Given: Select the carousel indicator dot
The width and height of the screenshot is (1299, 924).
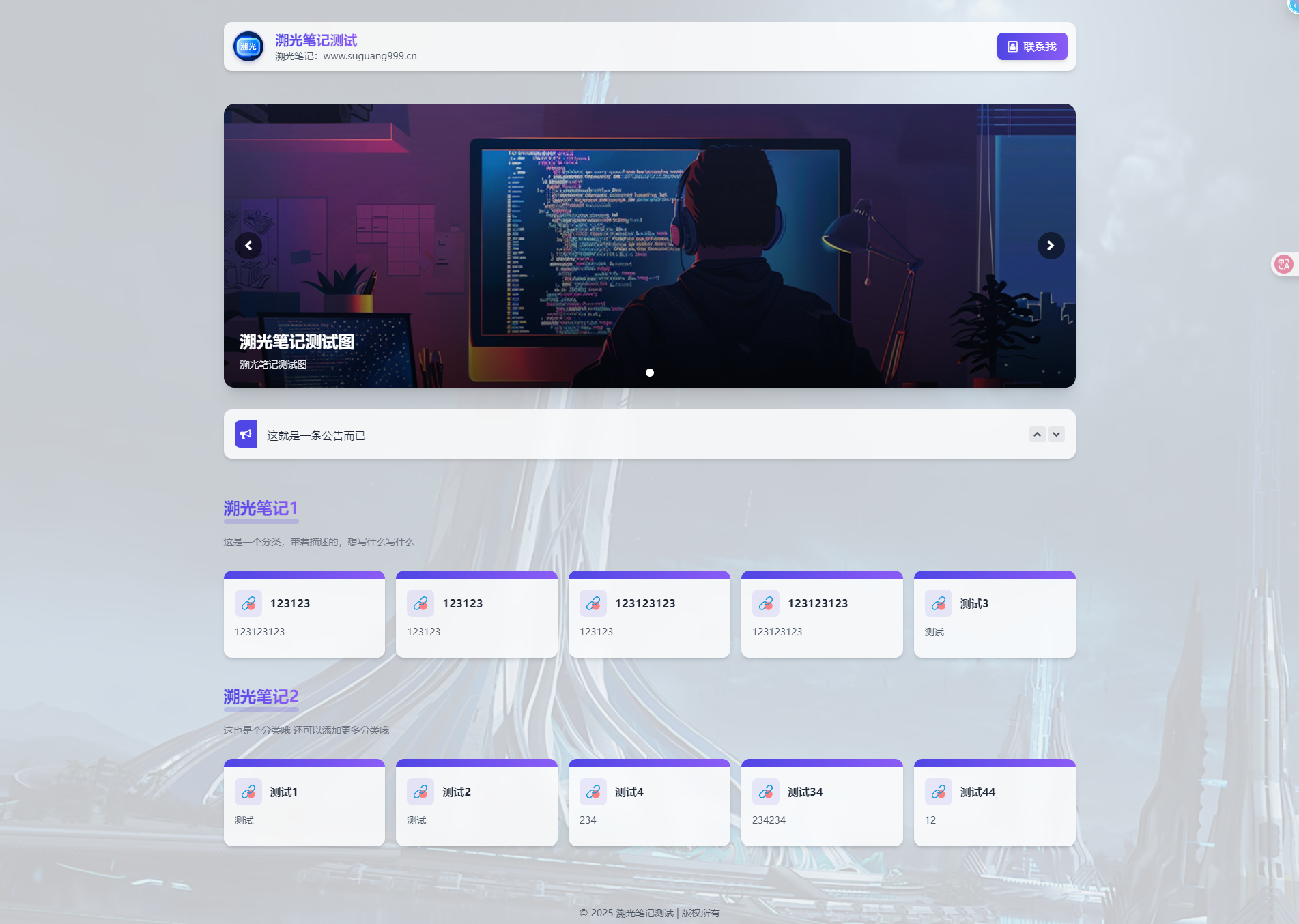Looking at the screenshot, I should (650, 373).
